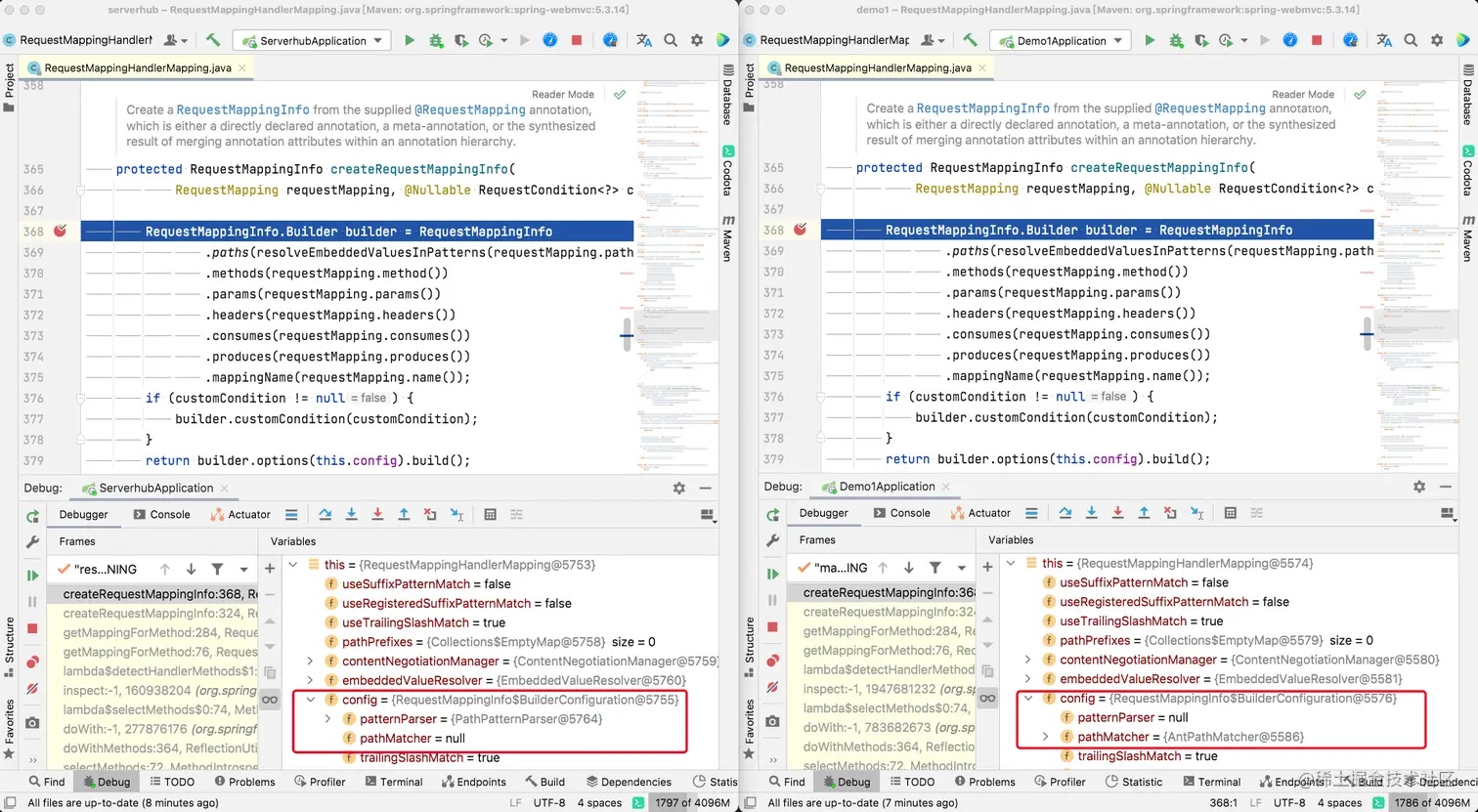Toggle line 368 breakpoint in demo1 editor
The width and height of the screenshot is (1478, 812).
coord(801,230)
